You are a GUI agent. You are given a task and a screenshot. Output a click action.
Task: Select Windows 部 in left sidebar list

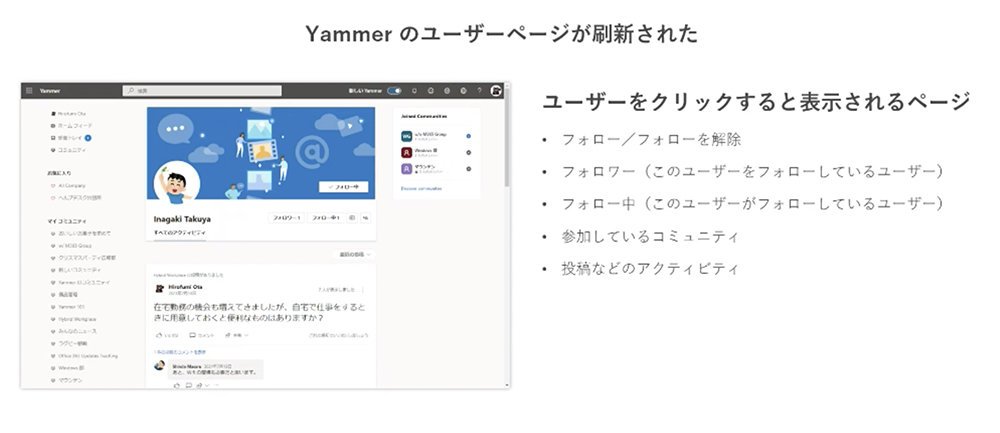click(67, 368)
